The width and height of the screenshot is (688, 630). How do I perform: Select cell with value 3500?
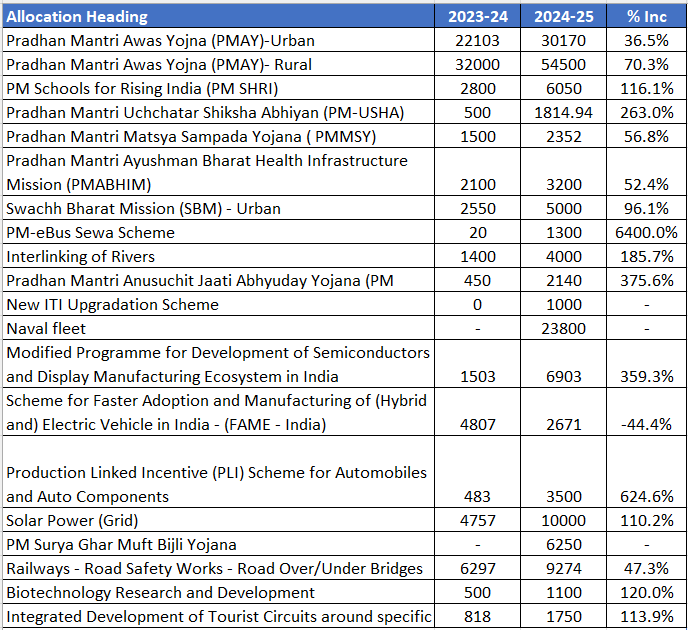pyautogui.click(x=563, y=472)
